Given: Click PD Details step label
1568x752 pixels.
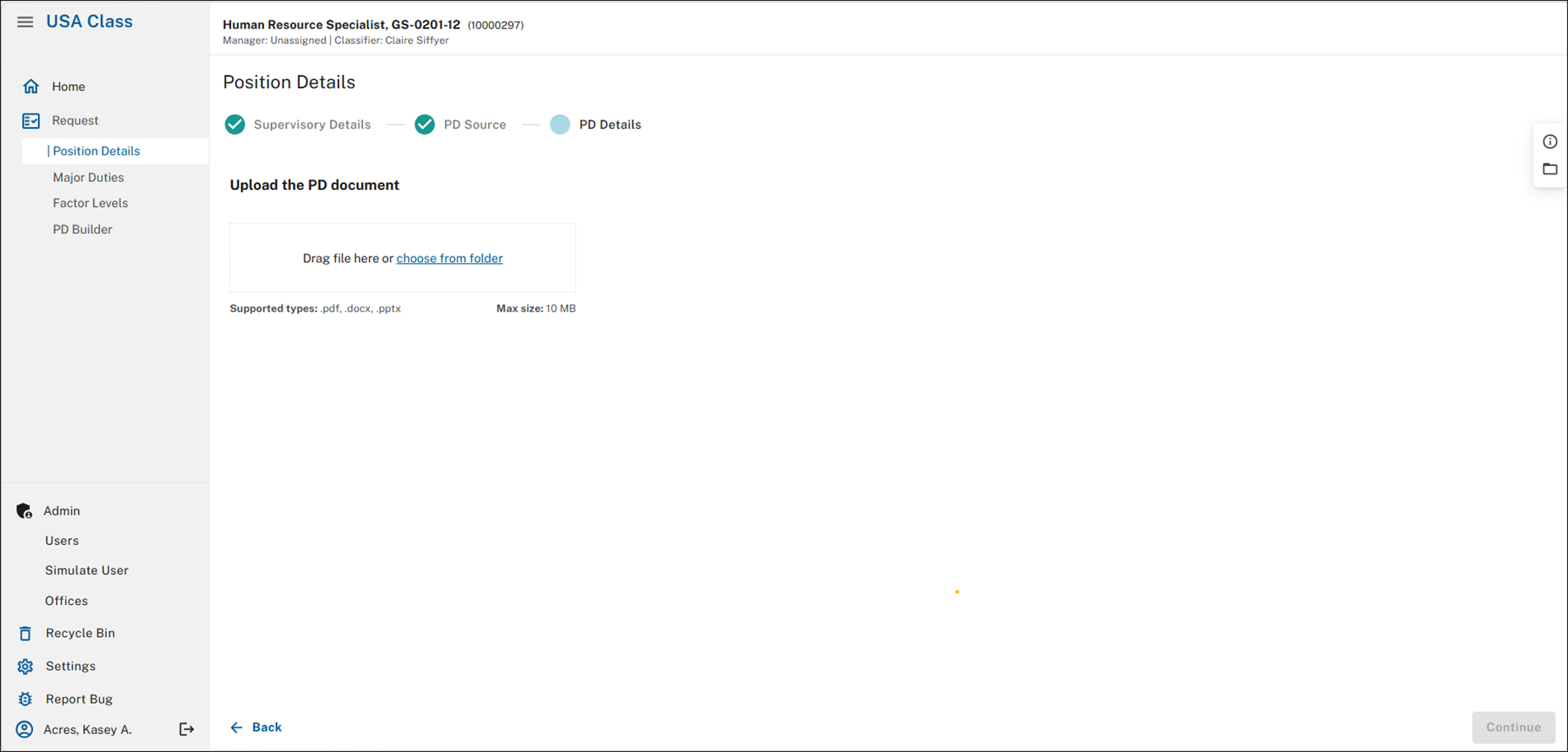Looking at the screenshot, I should 610,125.
